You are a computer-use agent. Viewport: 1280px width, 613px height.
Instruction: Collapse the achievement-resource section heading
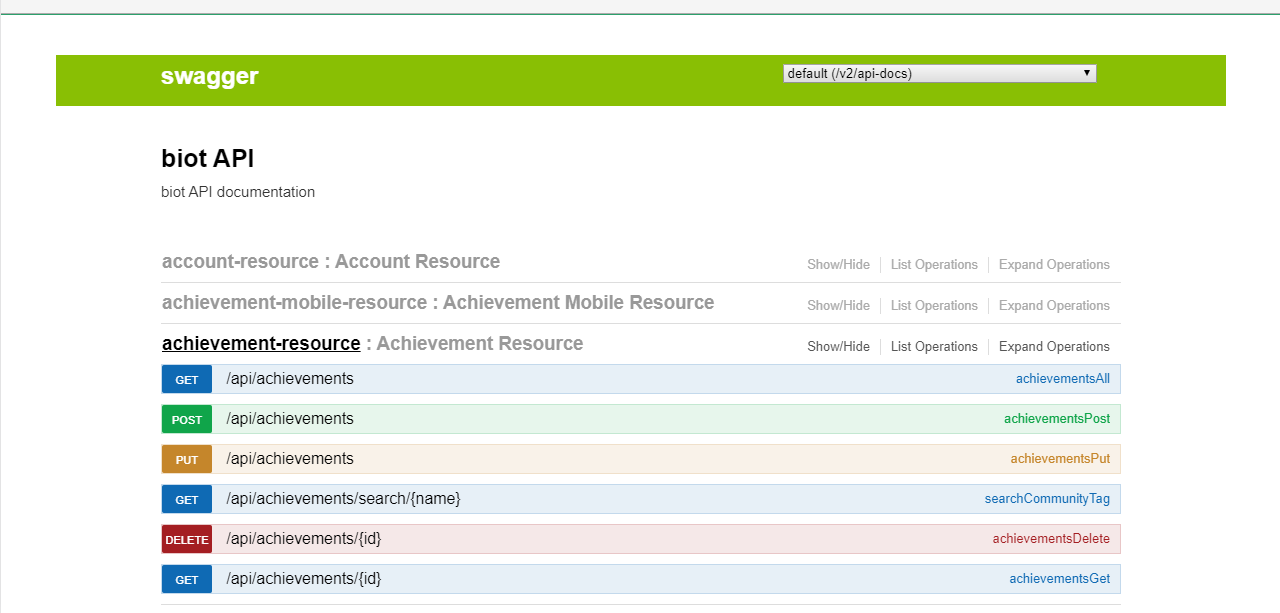261,344
